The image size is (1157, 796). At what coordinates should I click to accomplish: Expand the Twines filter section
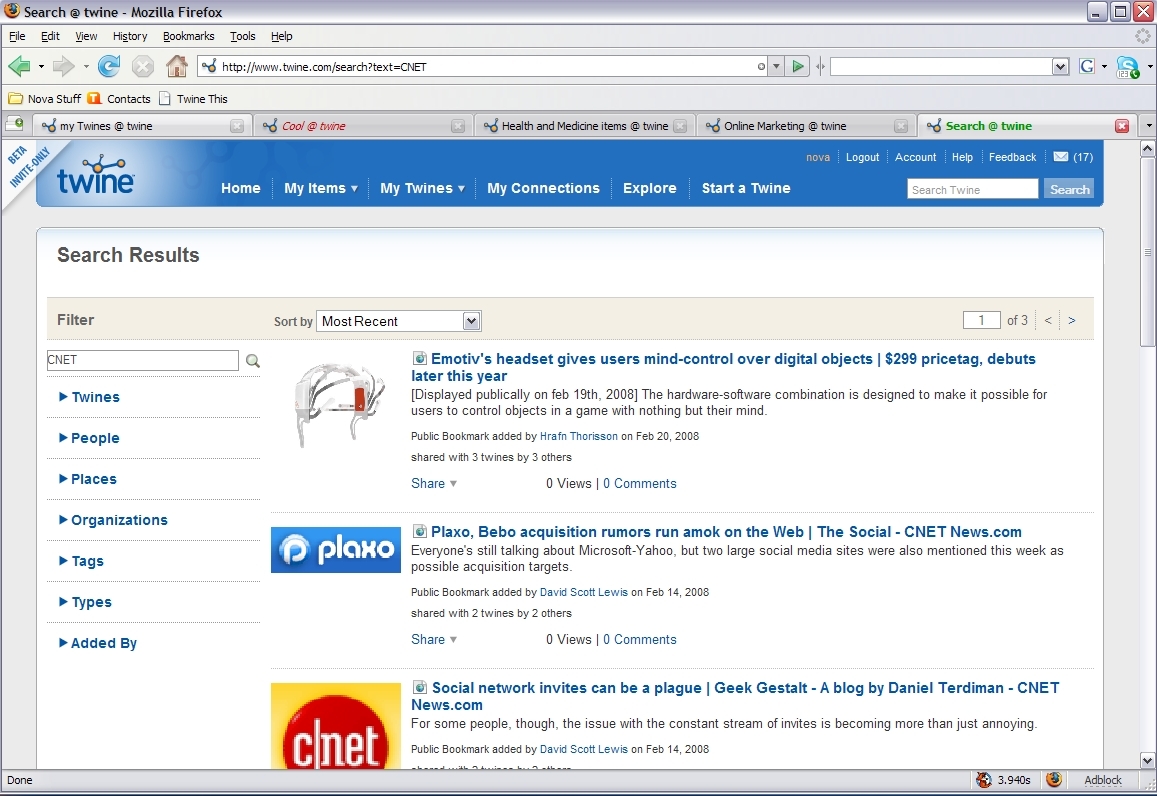pyautogui.click(x=89, y=397)
